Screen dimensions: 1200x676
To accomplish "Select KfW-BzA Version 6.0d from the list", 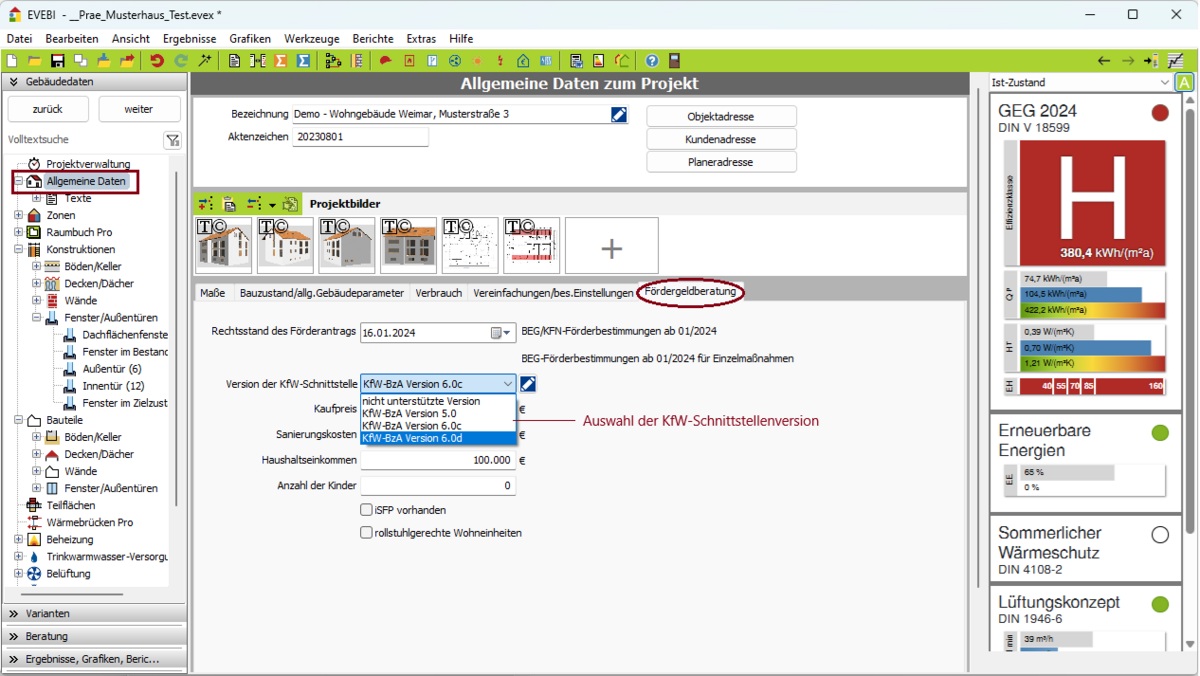I will 438,438.
